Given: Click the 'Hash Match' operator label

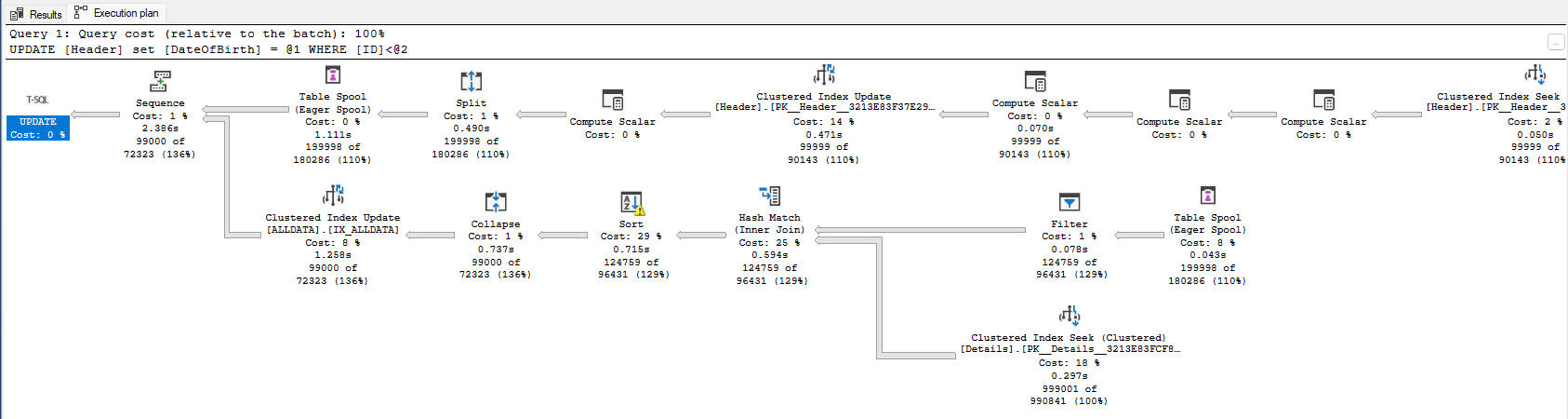Looking at the screenshot, I should tap(770, 218).
